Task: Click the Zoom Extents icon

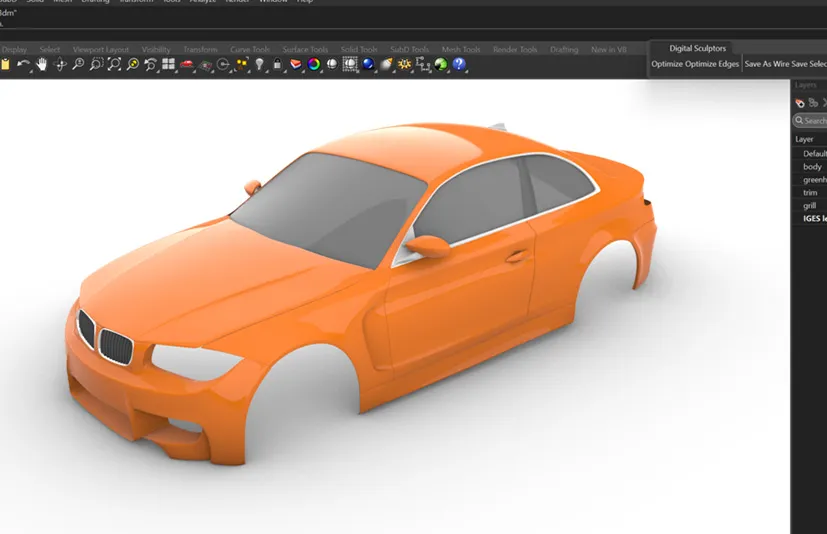Action: pos(114,64)
